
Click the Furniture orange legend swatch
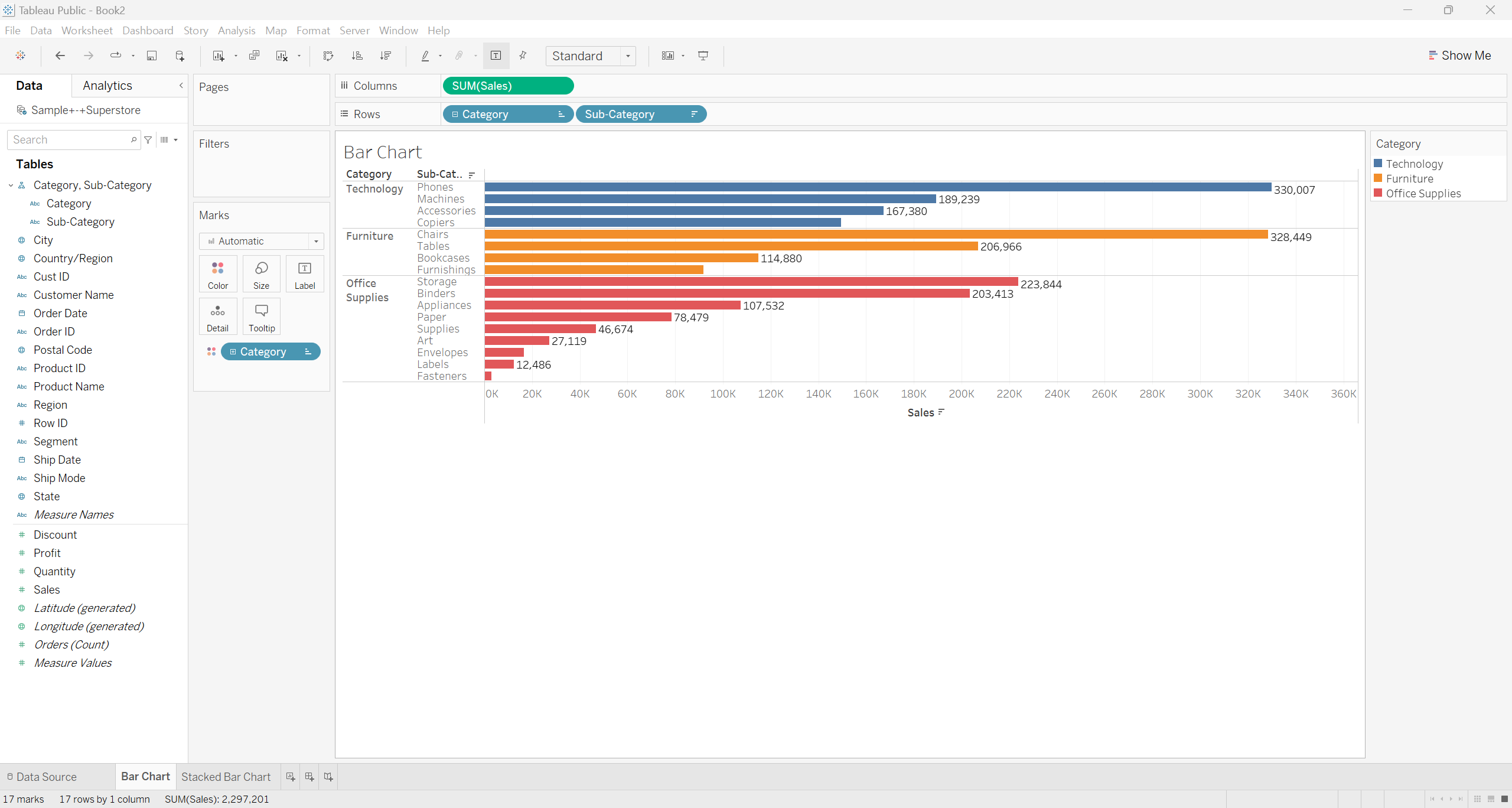point(1378,178)
